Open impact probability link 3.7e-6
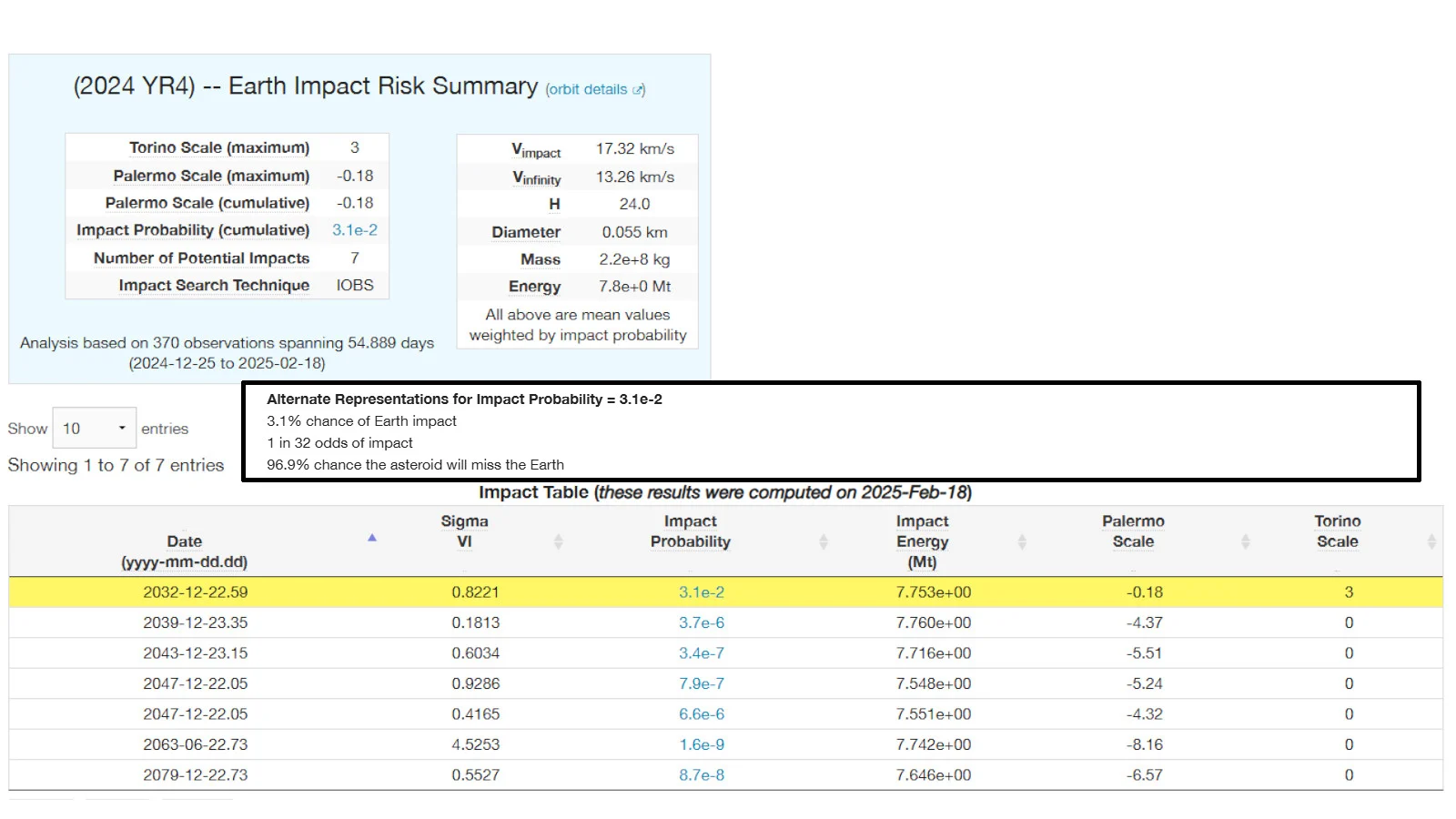Image resolution: width=1456 pixels, height=819 pixels. pyautogui.click(x=702, y=622)
